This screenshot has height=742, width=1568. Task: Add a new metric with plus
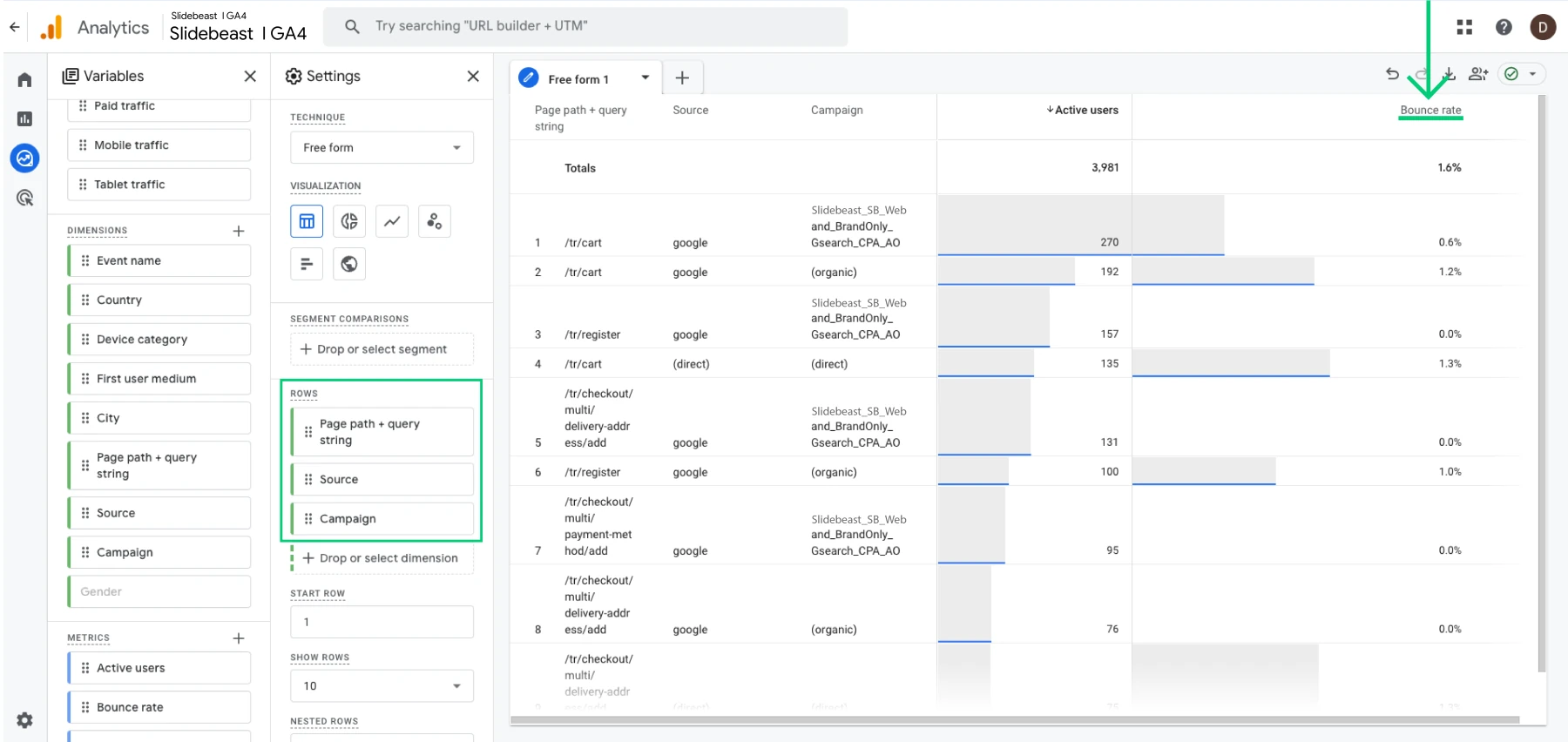point(239,638)
